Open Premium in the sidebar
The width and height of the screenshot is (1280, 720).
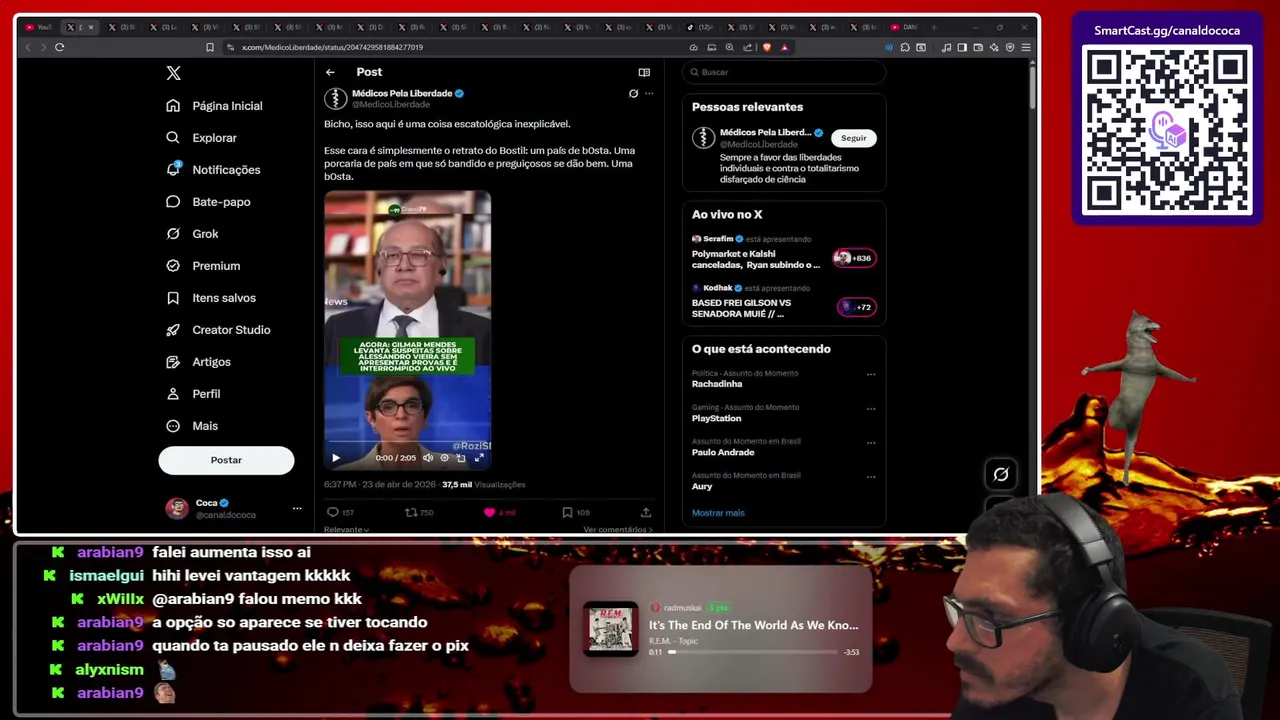pos(203,266)
